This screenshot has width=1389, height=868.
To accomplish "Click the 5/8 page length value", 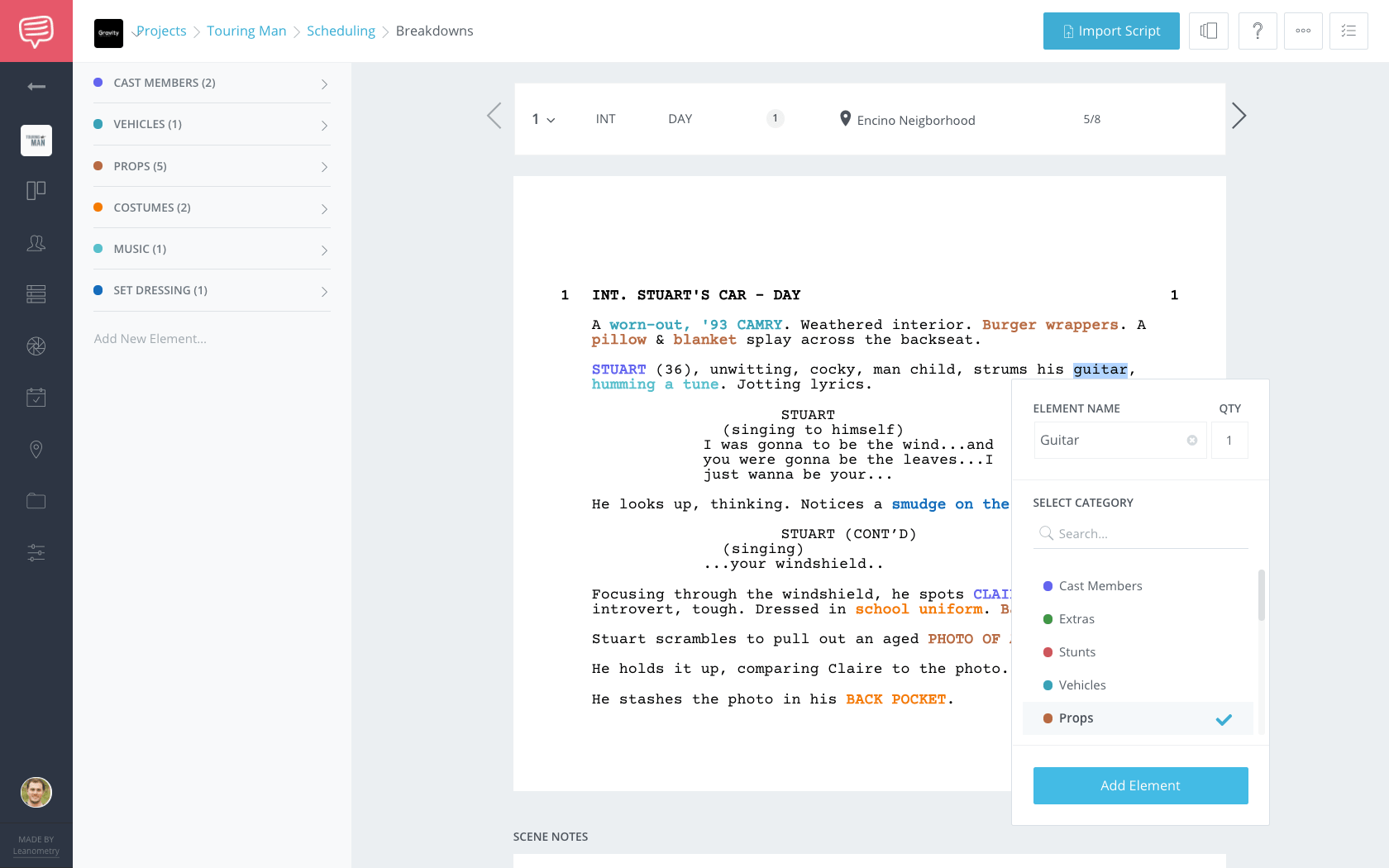I will [x=1091, y=119].
